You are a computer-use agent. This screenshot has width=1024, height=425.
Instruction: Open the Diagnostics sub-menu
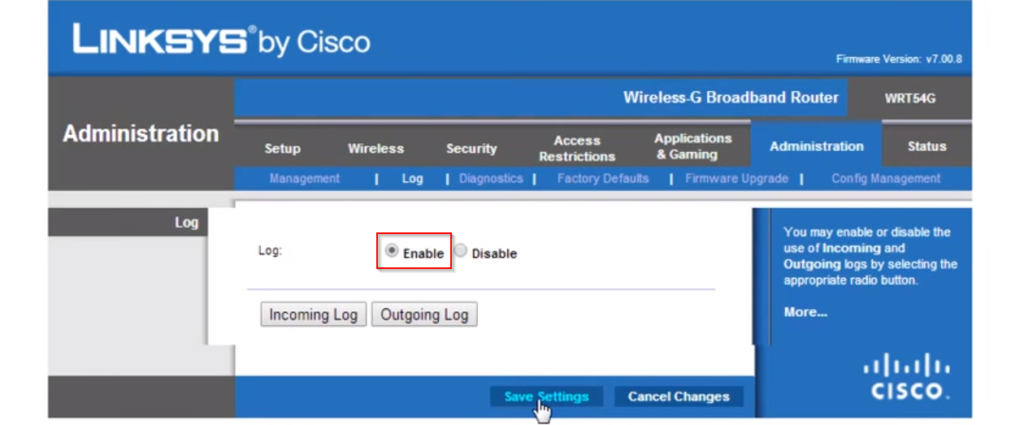tap(490, 179)
